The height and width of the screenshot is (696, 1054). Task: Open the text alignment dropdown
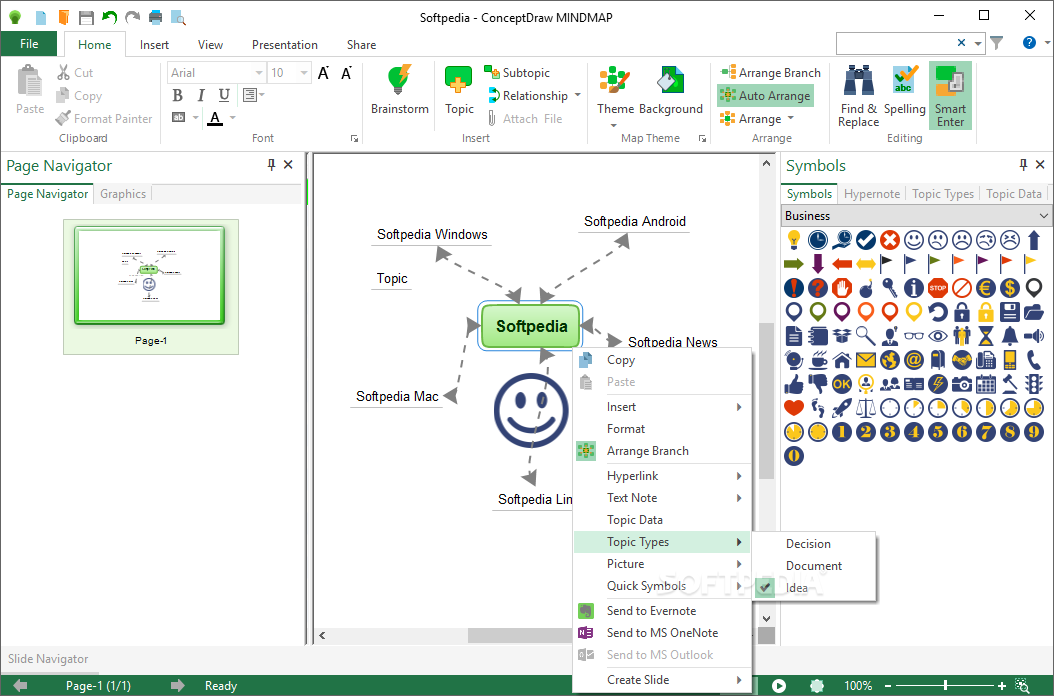point(253,95)
